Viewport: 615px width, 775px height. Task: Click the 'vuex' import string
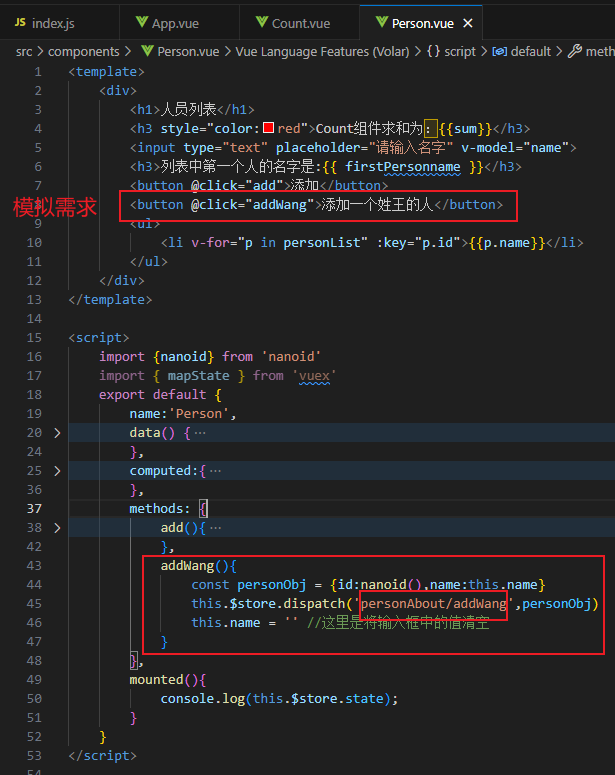[314, 376]
